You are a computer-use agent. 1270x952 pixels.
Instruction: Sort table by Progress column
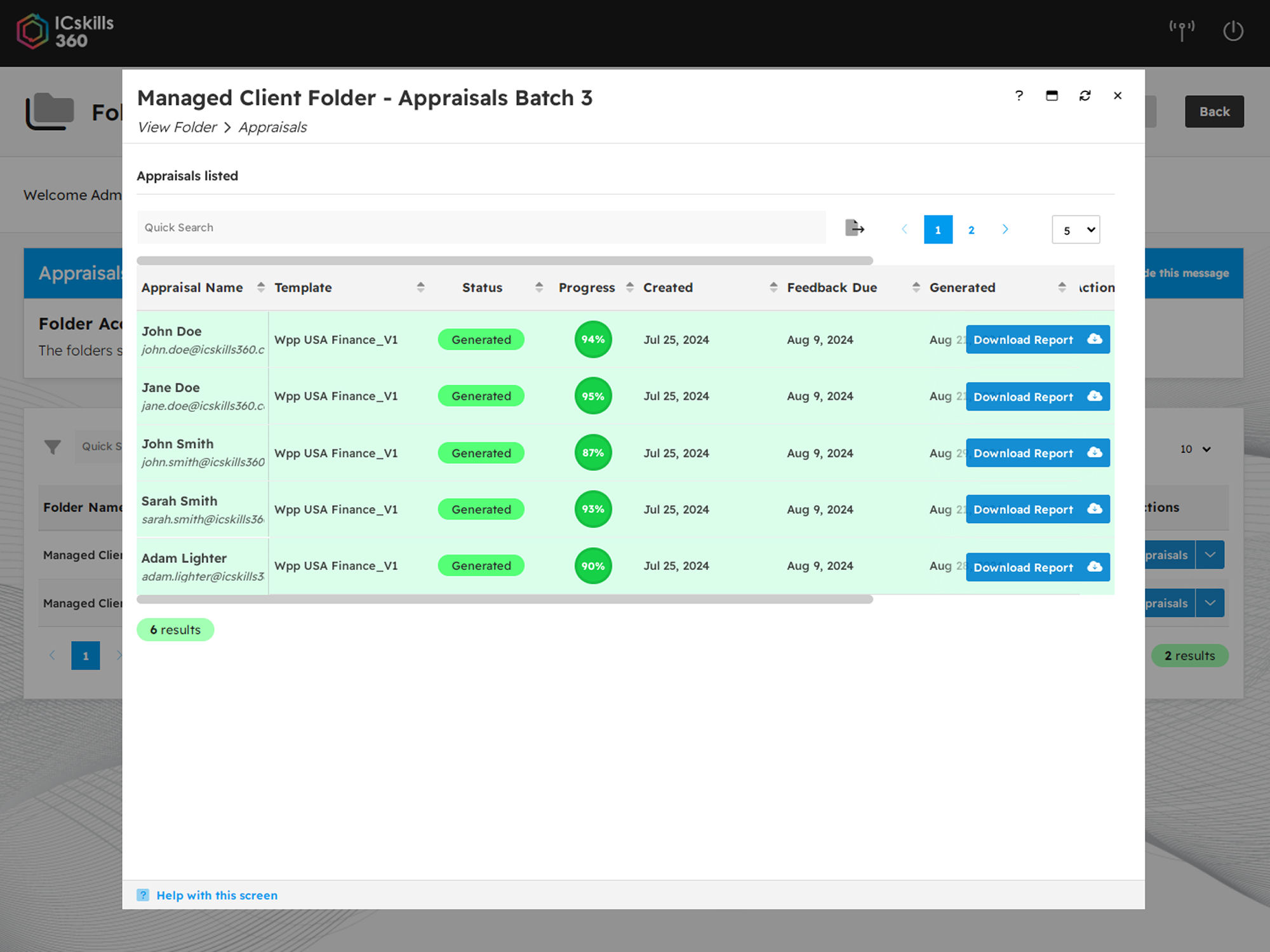629,288
